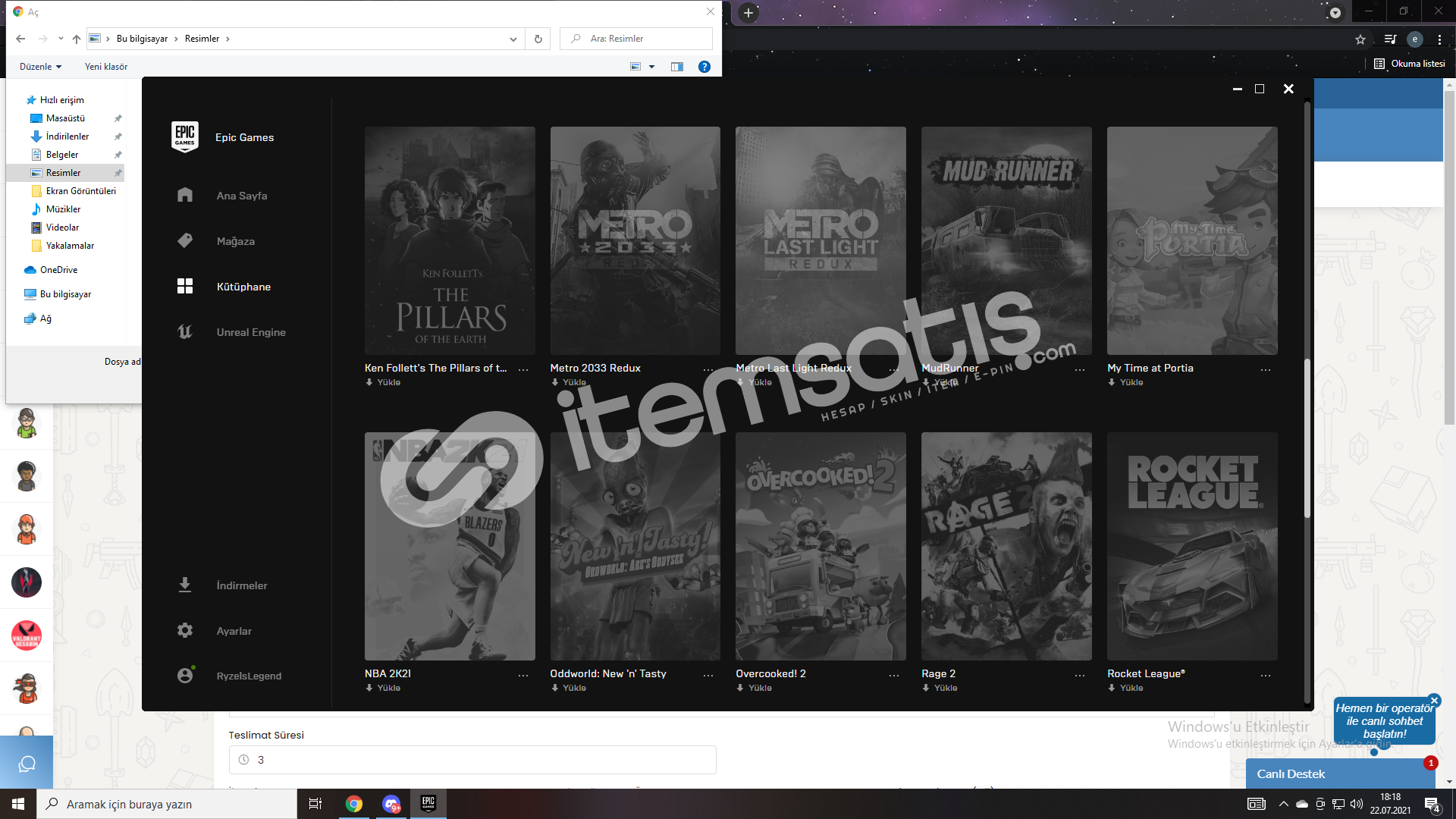Go back in file dialog
The image size is (1456, 819).
(x=20, y=39)
